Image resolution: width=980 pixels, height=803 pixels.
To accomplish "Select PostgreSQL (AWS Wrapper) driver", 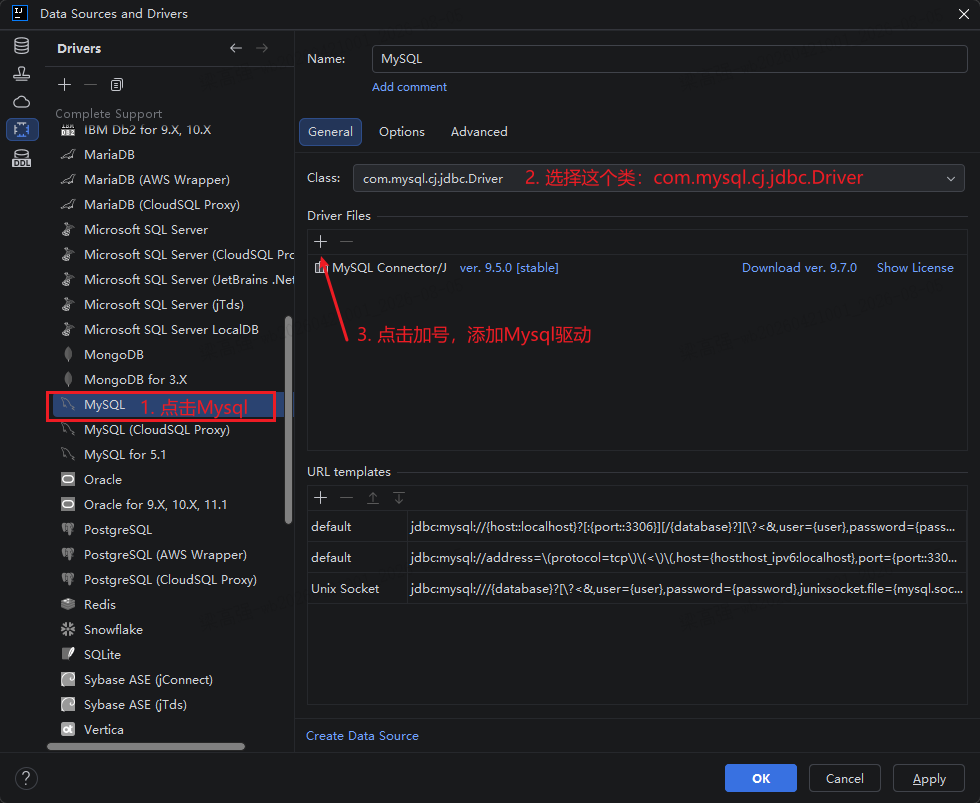I will (165, 554).
